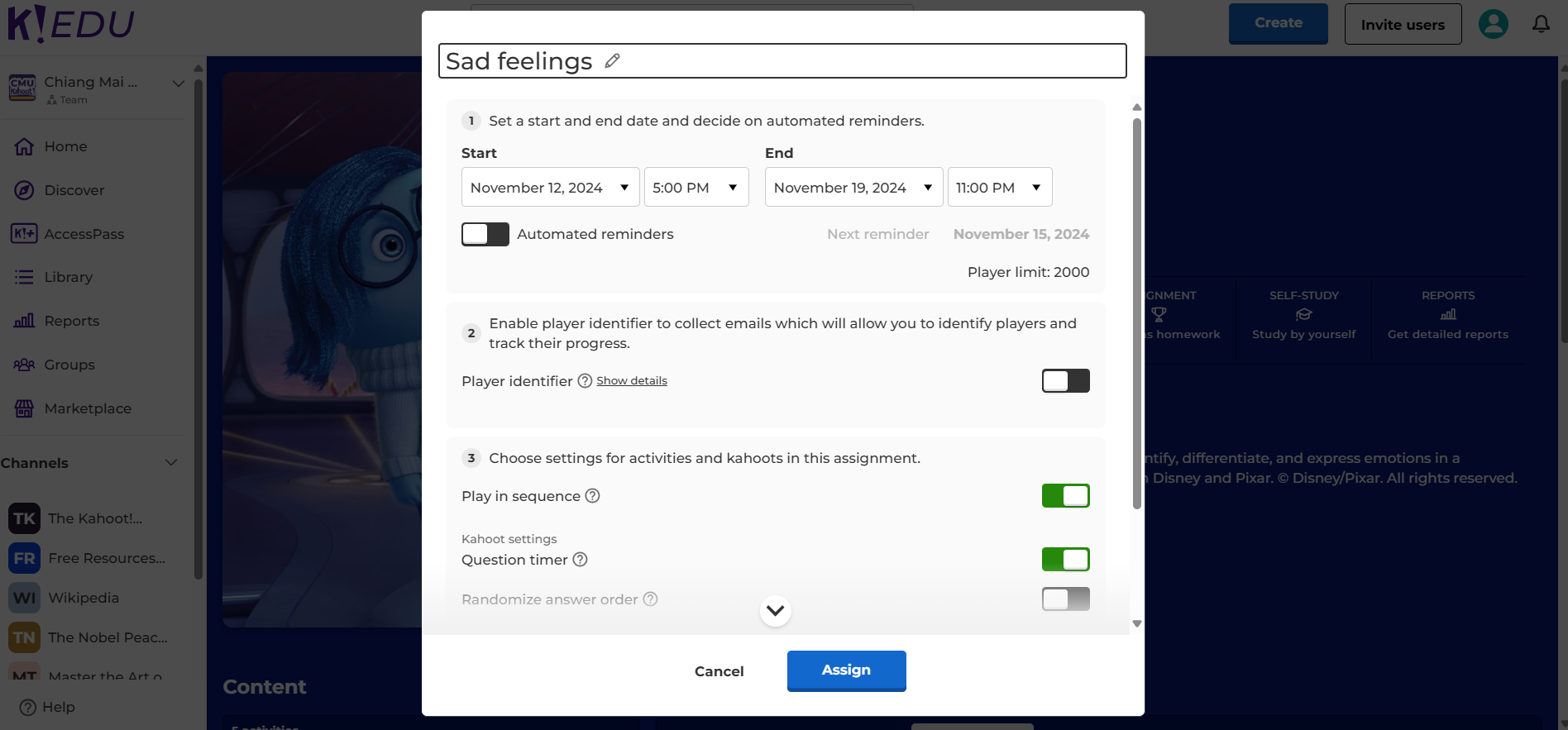The image size is (1568, 730).
Task: Click Player identifier help question icon
Action: 585,381
